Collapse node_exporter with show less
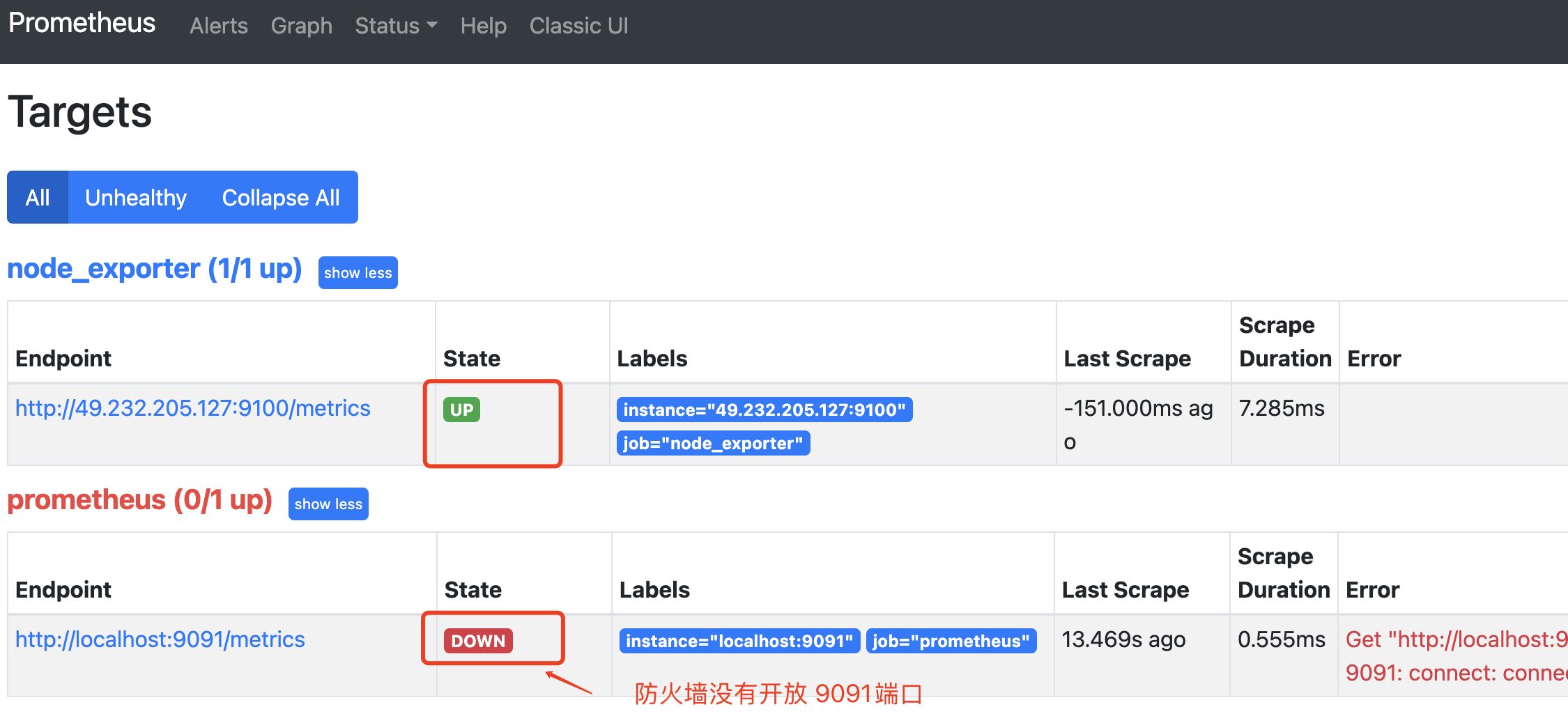 (x=358, y=272)
